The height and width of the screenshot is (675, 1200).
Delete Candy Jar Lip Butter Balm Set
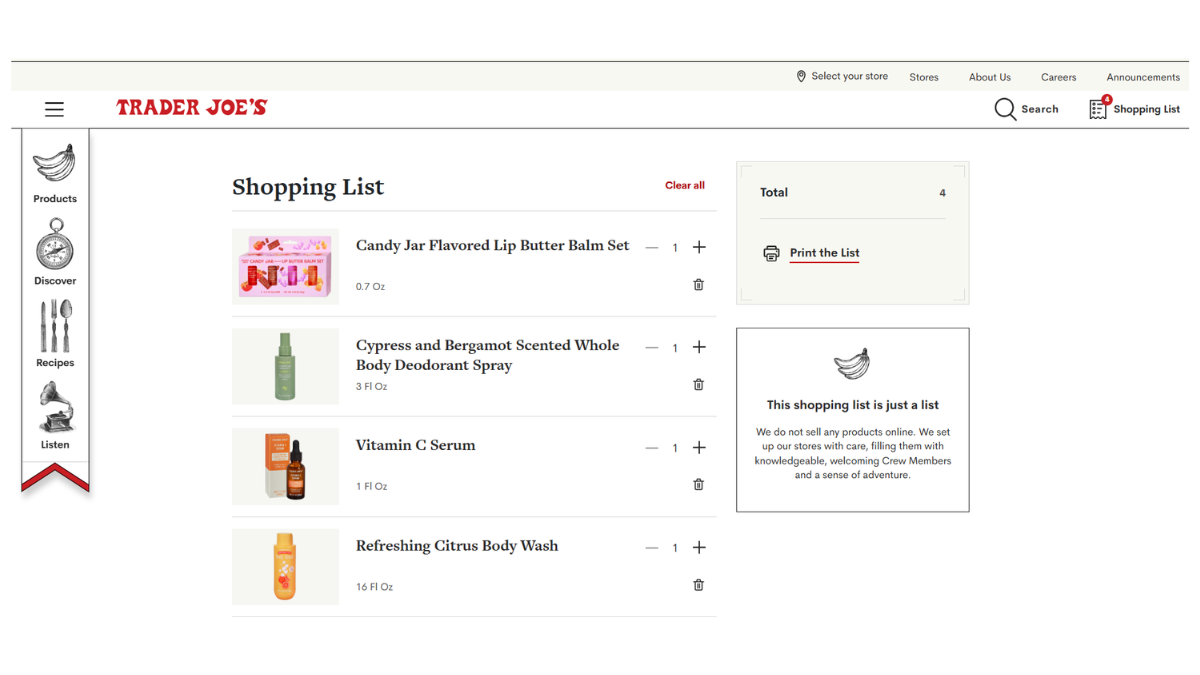click(699, 285)
